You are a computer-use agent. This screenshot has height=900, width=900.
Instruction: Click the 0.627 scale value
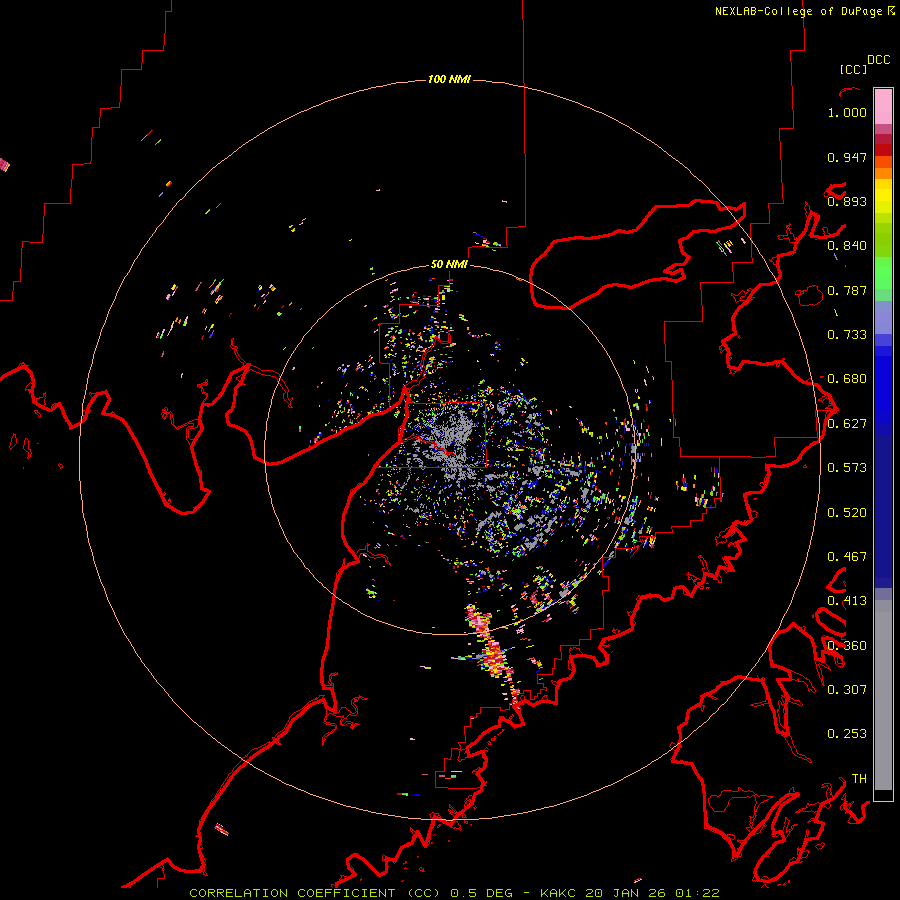tap(847, 424)
